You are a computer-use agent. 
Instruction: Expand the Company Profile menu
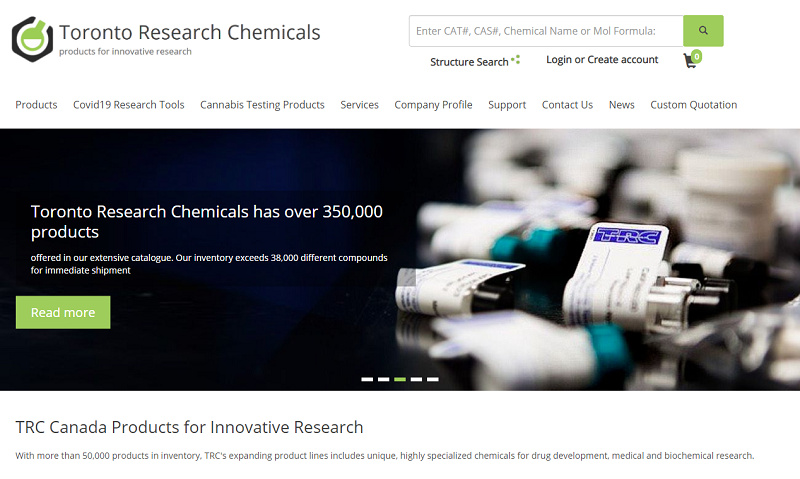(433, 104)
